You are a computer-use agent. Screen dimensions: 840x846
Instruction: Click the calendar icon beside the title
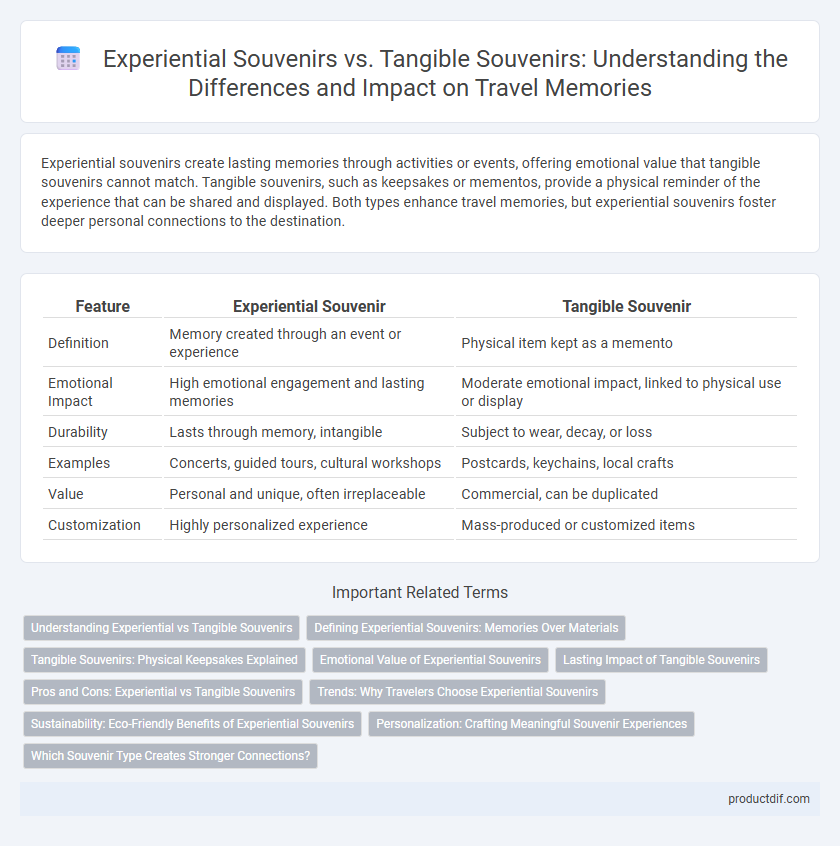[68, 59]
